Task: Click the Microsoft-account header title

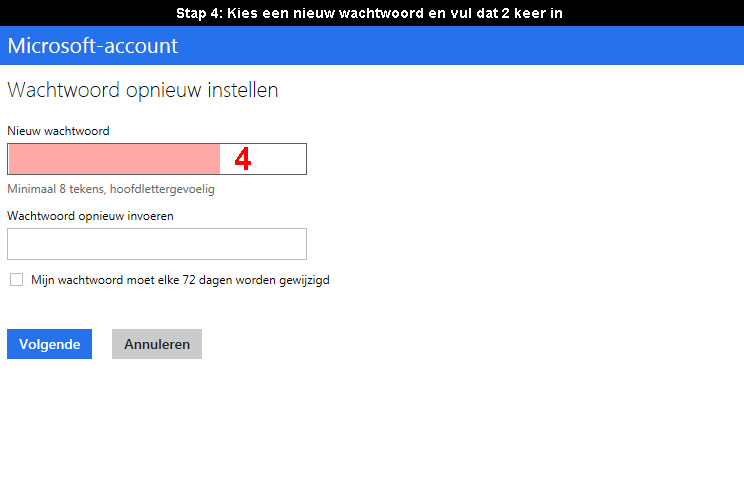Action: 93,46
